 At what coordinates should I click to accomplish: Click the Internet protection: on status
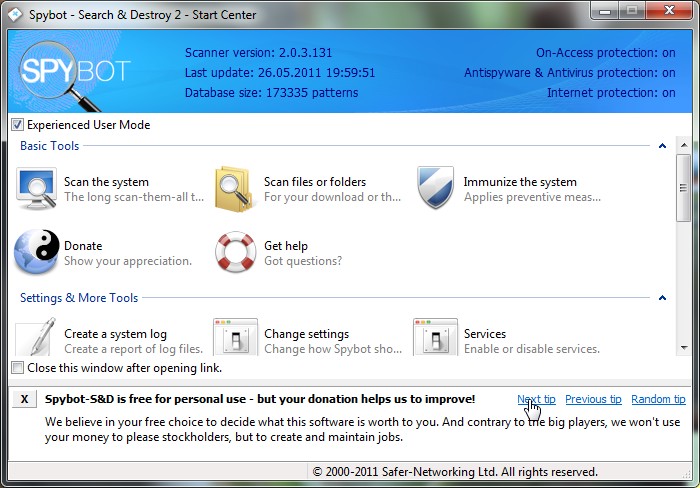611,93
